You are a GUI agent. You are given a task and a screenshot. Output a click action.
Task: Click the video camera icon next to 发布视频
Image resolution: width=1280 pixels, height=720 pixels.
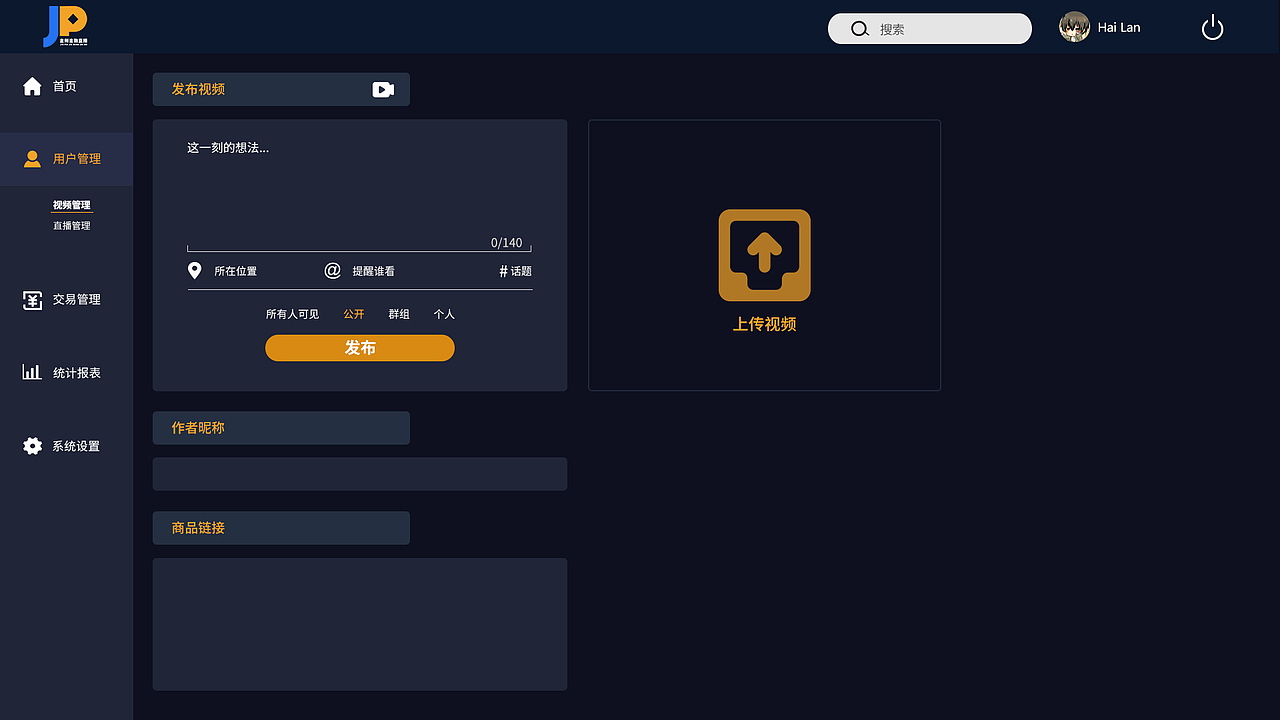(x=383, y=89)
